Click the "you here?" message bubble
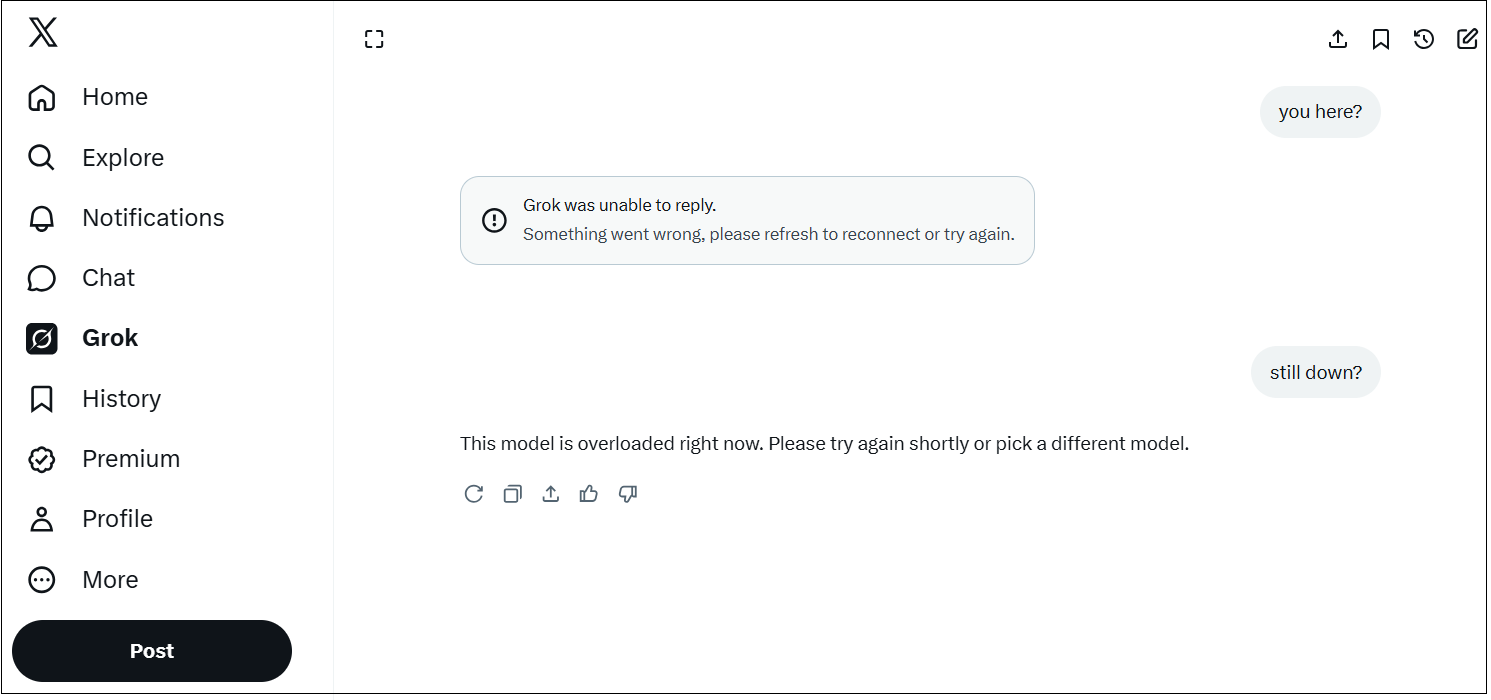1491x700 pixels. click(x=1320, y=112)
